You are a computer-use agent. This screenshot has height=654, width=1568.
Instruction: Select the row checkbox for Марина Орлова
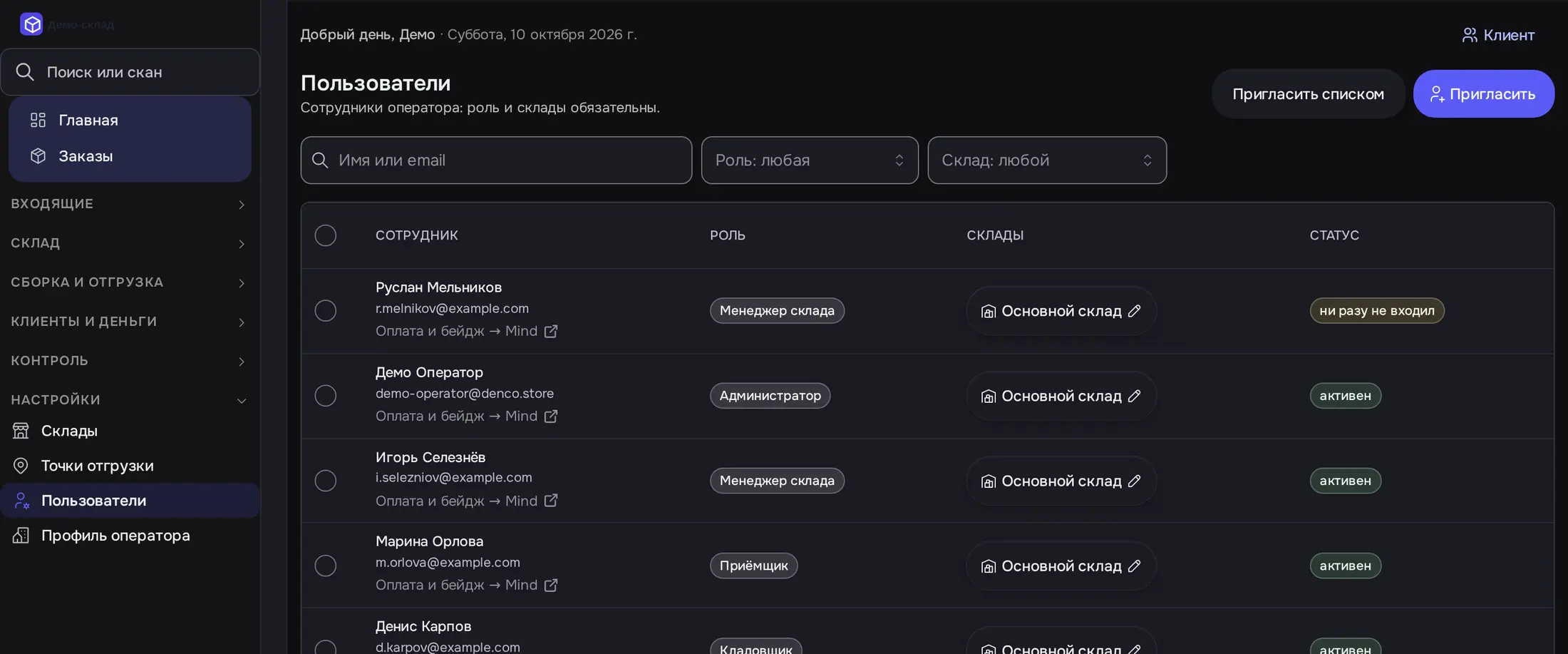point(326,566)
